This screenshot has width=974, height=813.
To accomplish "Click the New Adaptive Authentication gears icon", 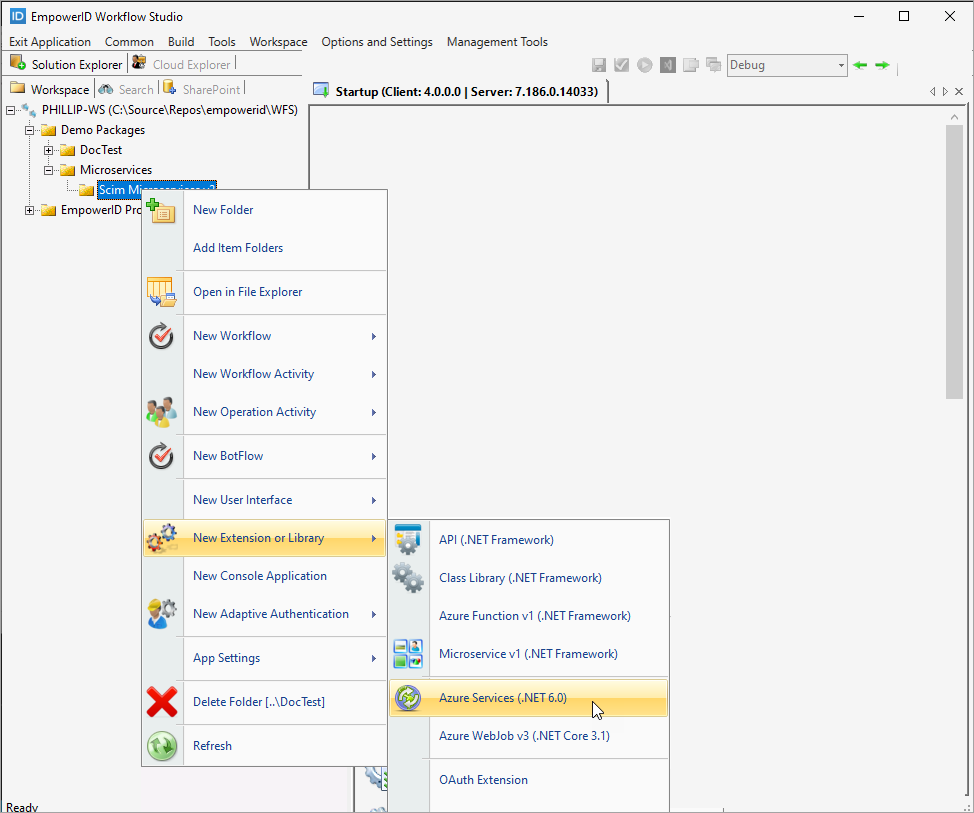I will click(162, 614).
